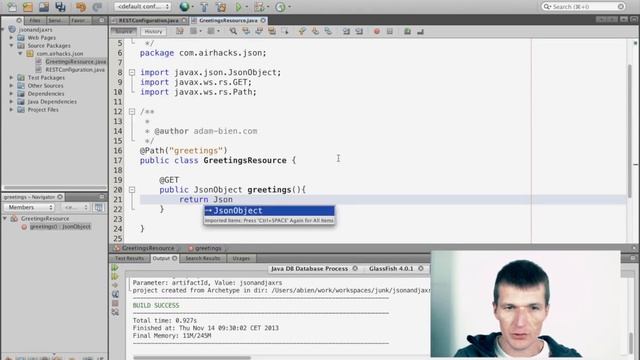This screenshot has width=640, height=360.
Task: Click the New File icon in main toolbar
Action: pyautogui.click(x=12, y=7)
